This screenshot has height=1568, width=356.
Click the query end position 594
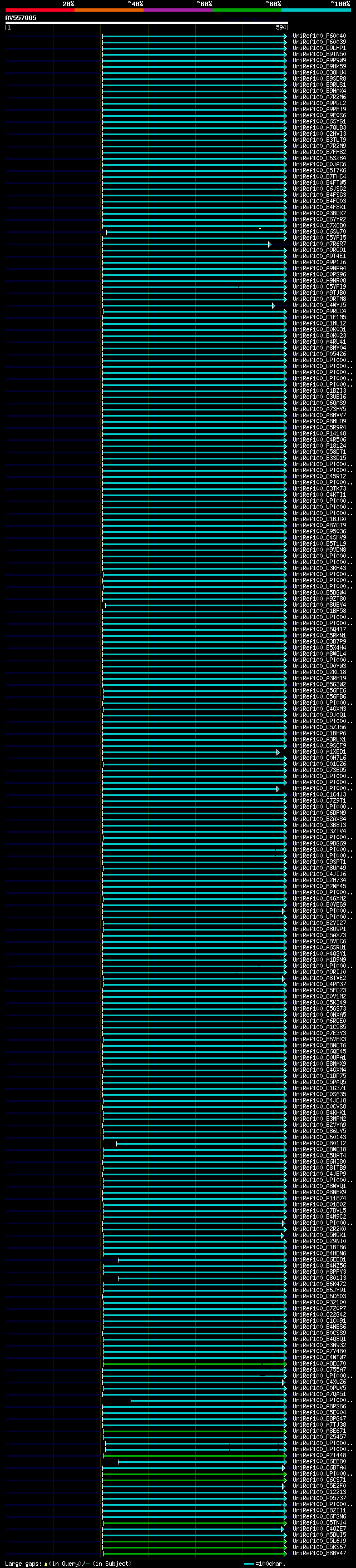[x=281, y=27]
